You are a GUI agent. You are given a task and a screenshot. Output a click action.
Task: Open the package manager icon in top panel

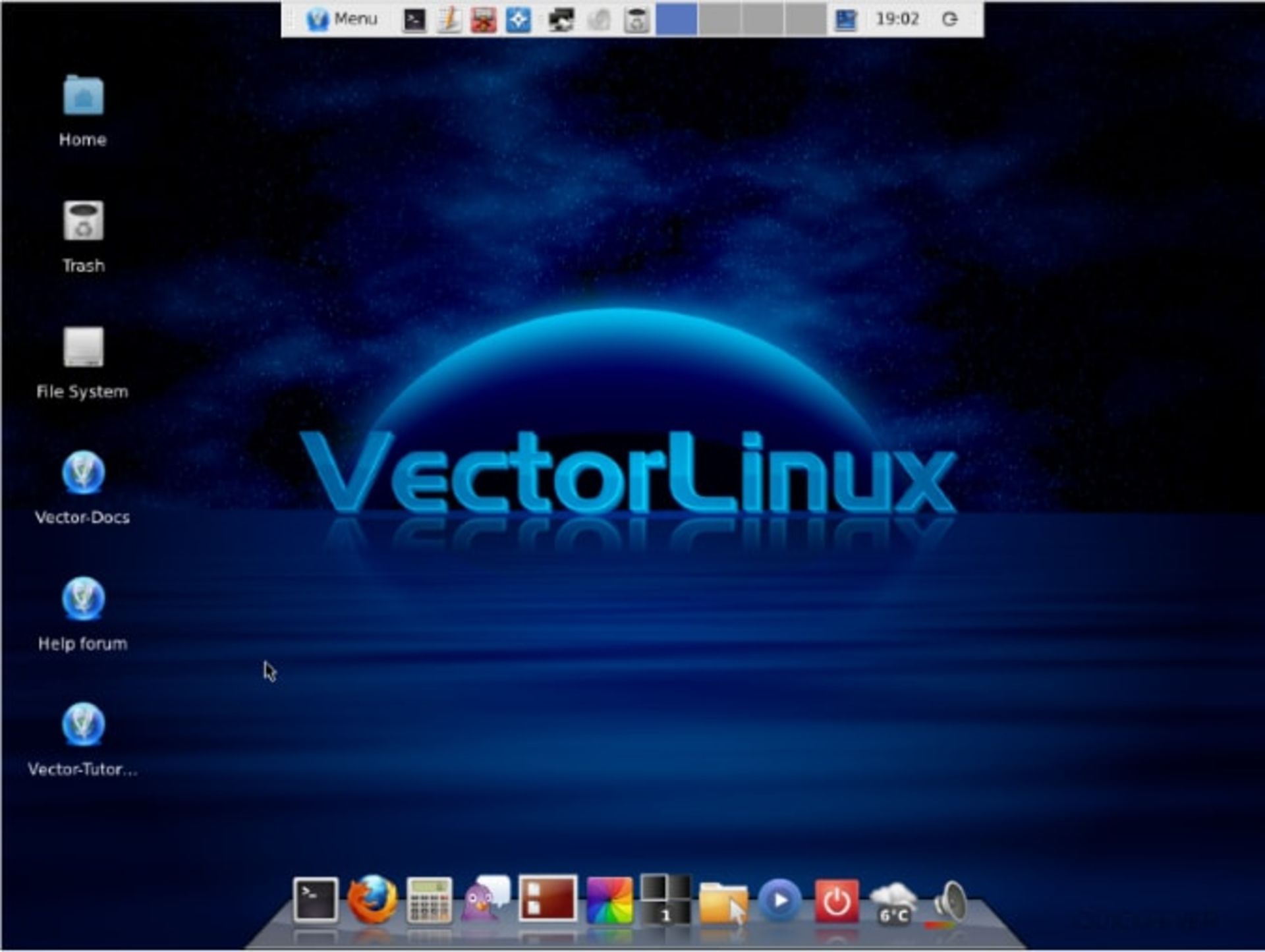coord(484,20)
